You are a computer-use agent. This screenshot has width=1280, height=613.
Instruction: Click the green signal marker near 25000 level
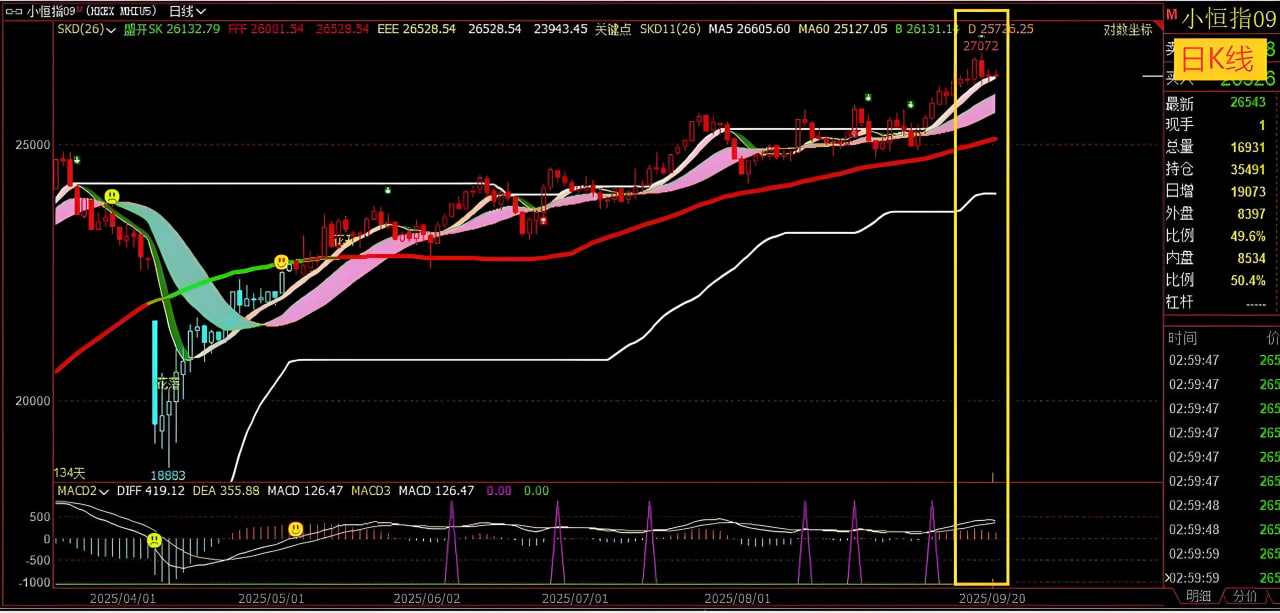pyautogui.click(x=76, y=160)
